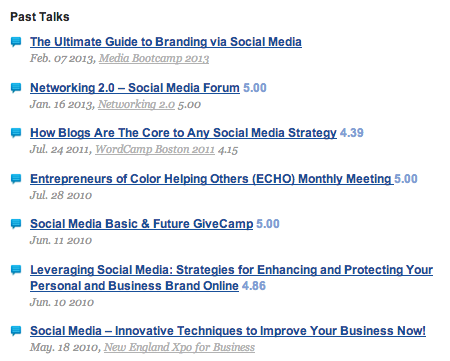Open How Blogs Are The Core talk
Image resolution: width=450 pixels, height=361 pixels.
coord(183,133)
